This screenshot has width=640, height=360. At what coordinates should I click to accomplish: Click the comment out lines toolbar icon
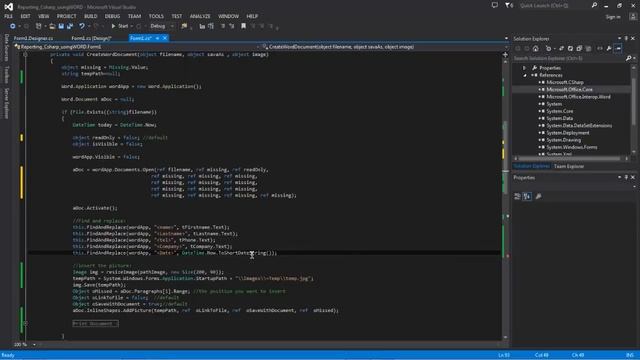223,26
